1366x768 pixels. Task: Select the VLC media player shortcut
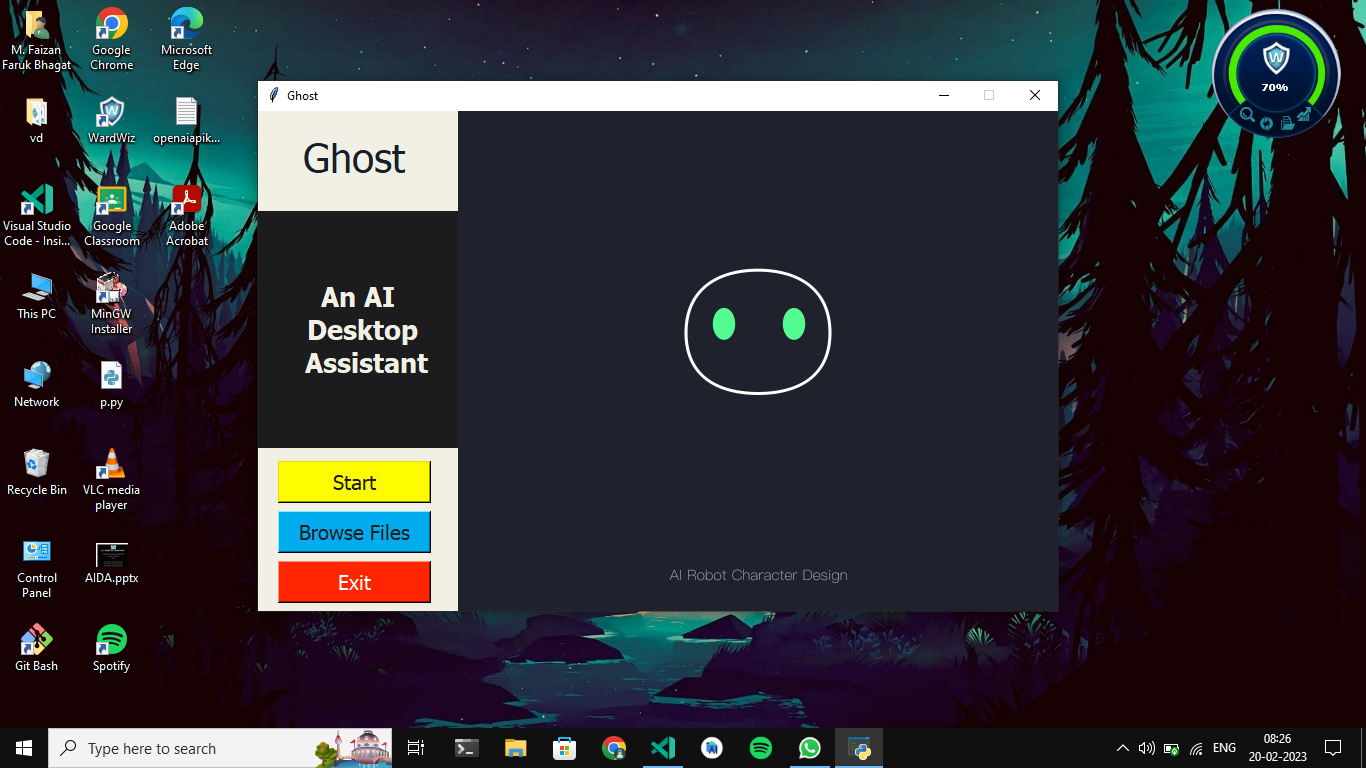111,479
